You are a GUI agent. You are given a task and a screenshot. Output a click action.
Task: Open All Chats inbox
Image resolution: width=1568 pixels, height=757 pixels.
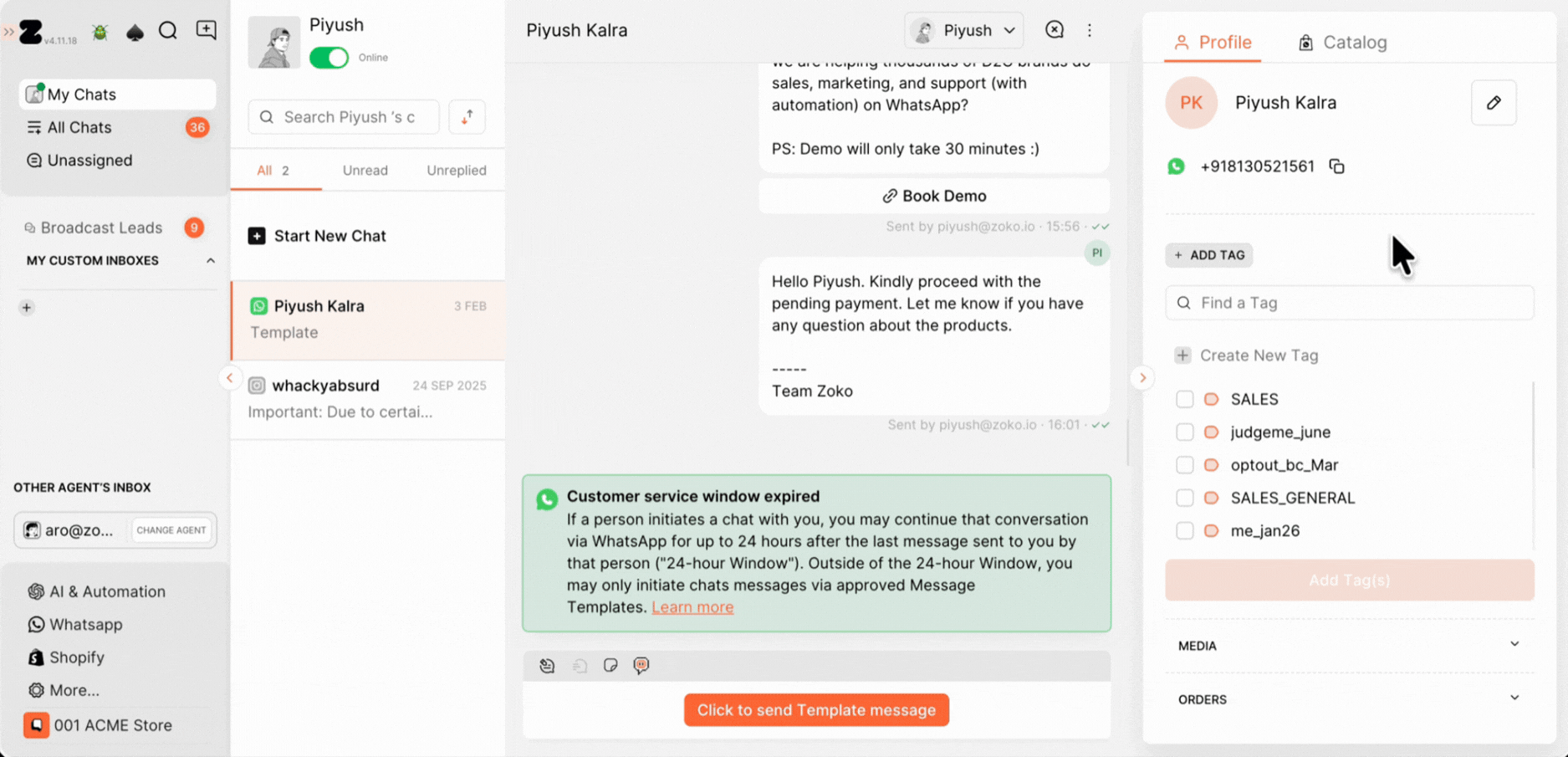click(x=117, y=128)
